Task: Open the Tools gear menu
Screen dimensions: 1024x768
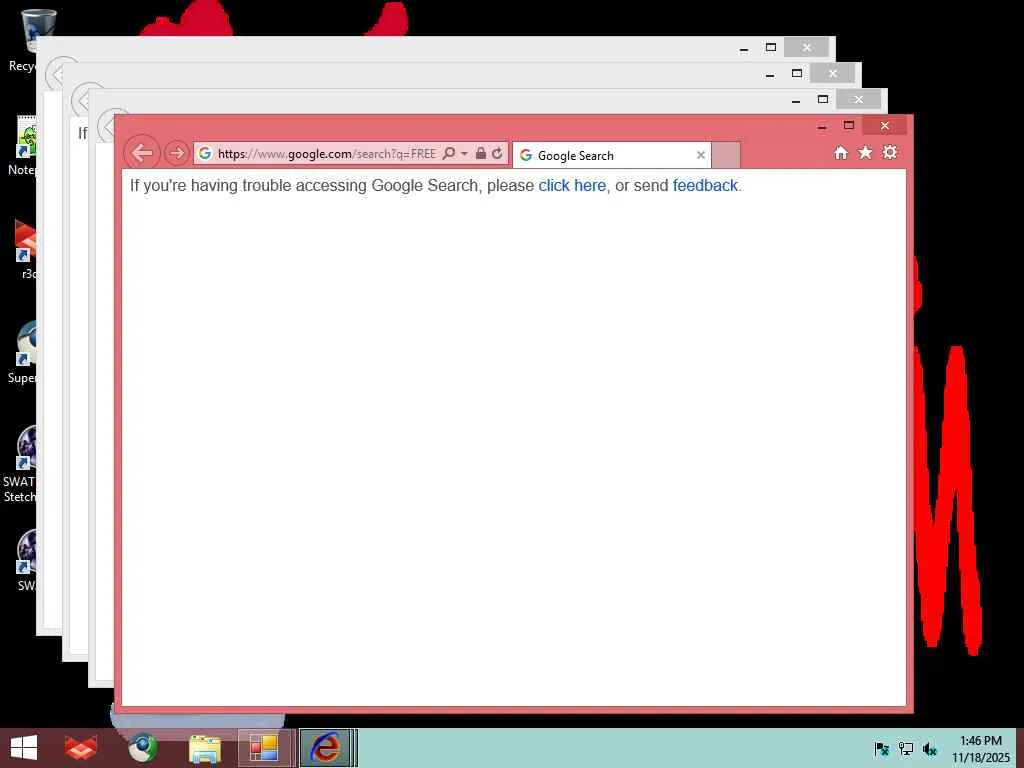Action: click(x=890, y=153)
